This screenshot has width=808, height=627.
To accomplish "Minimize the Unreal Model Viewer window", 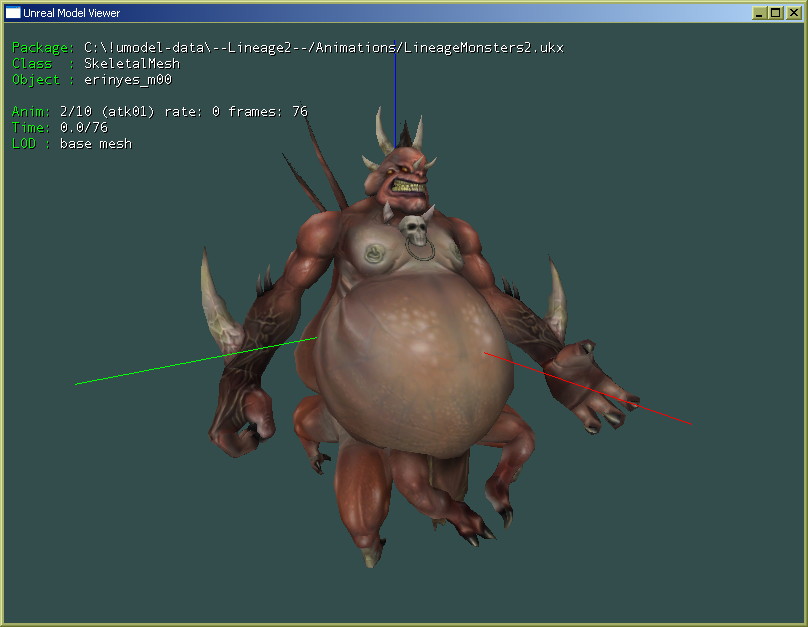I will point(759,13).
